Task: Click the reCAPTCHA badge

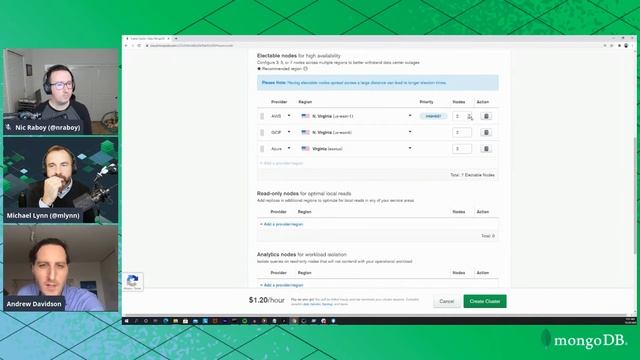Action: coord(133,282)
